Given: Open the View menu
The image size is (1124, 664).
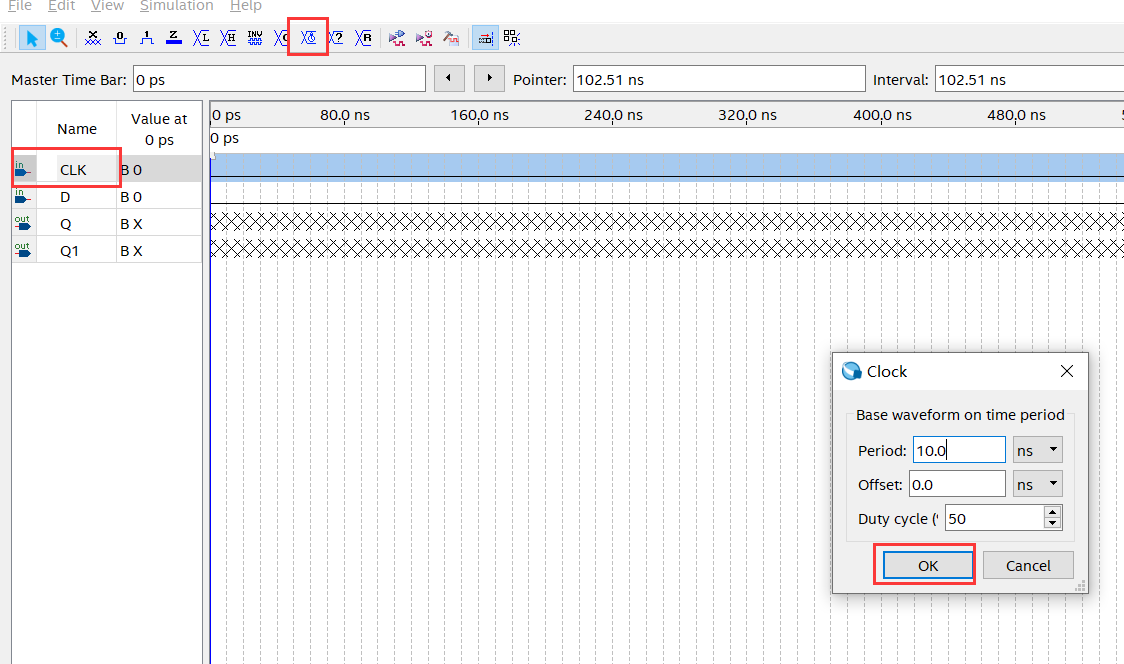Looking at the screenshot, I should tap(108, 6).
